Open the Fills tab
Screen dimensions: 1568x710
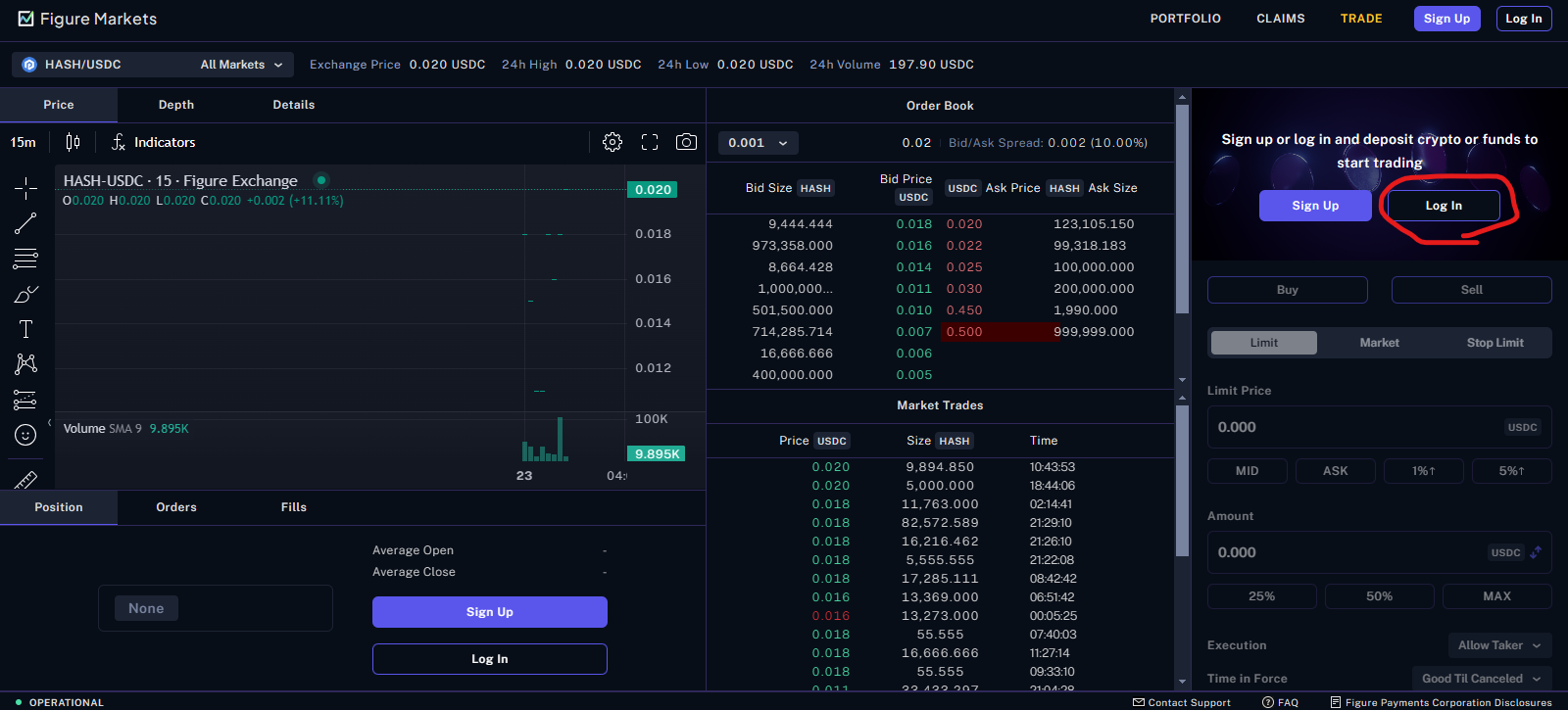[x=294, y=507]
